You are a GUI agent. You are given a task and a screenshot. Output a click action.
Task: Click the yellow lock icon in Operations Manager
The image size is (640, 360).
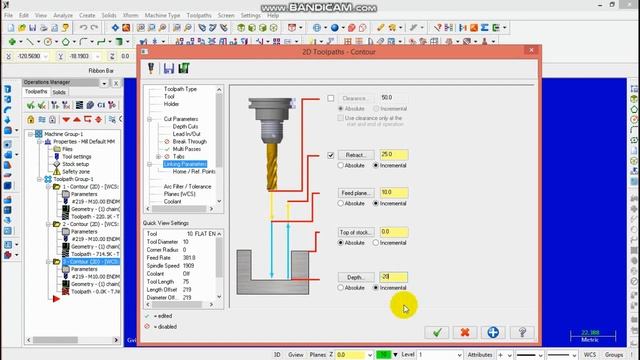(x=31, y=120)
